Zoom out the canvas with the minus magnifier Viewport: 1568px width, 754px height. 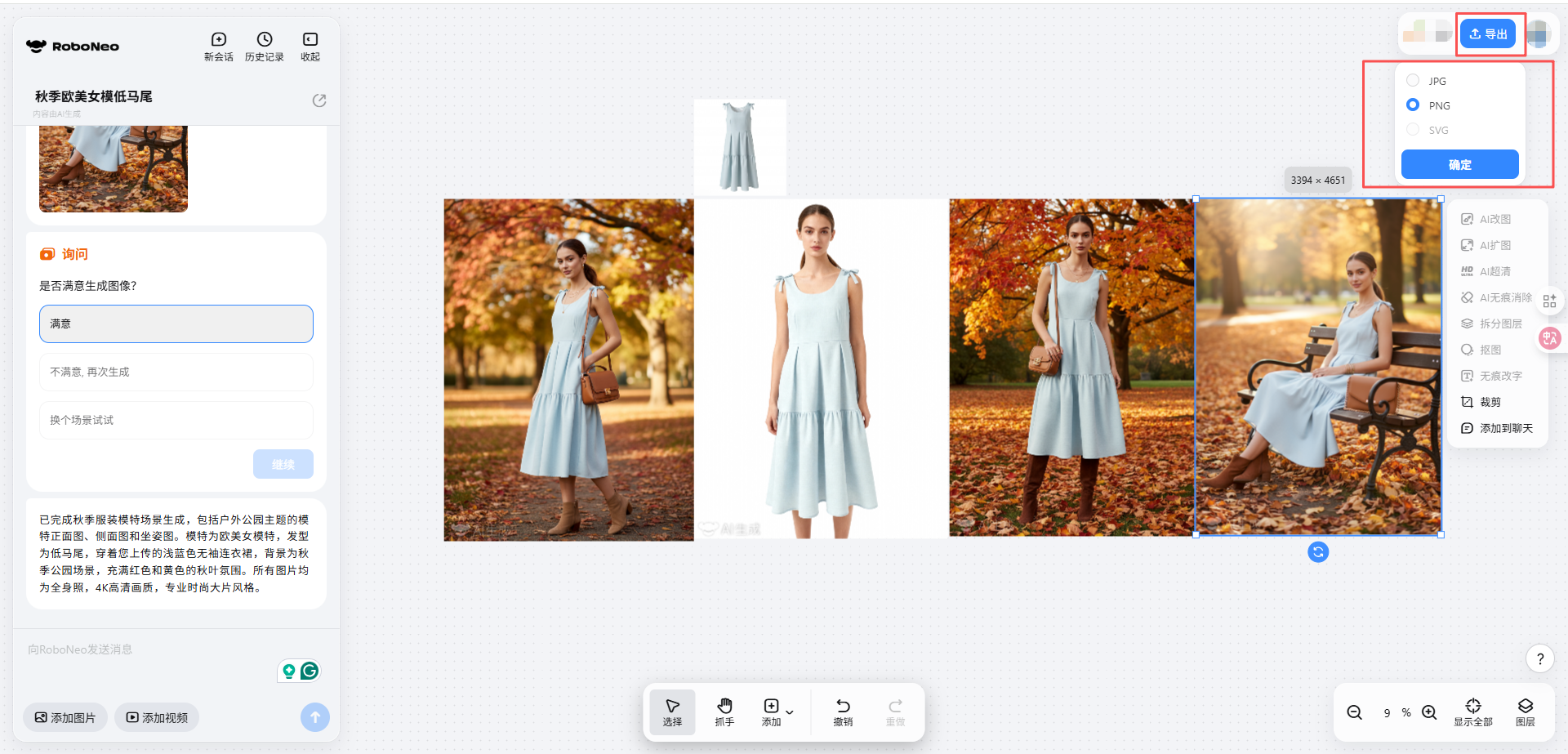(1354, 712)
